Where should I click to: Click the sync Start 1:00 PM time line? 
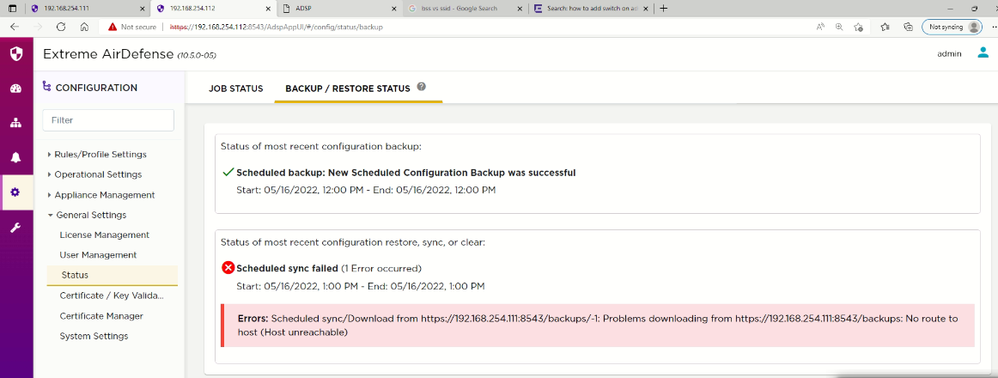[361, 286]
